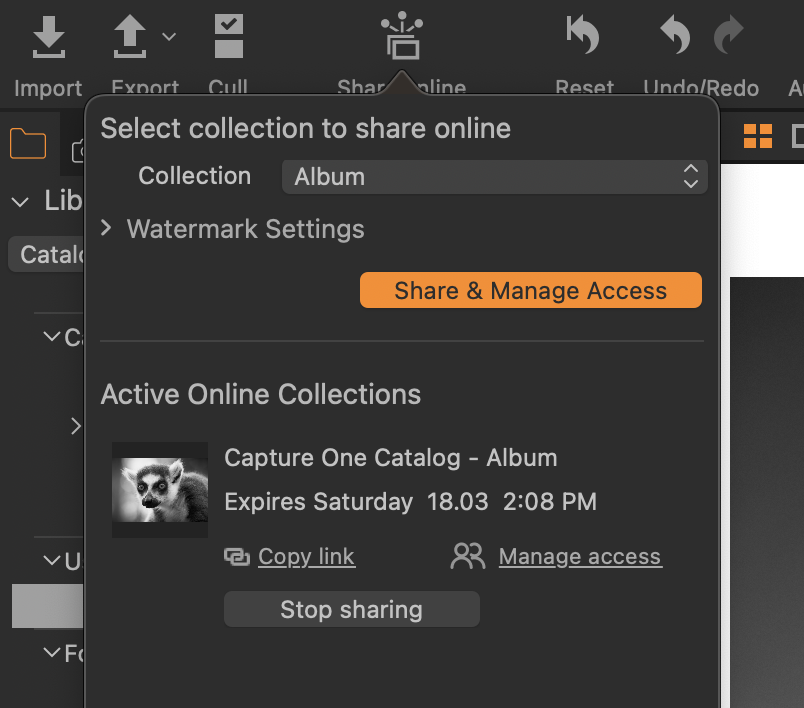Click the Copy link hyperlink

pos(306,557)
